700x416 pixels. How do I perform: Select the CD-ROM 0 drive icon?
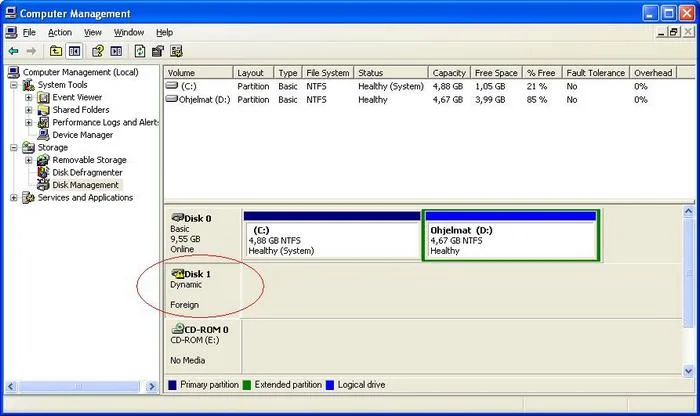[178, 328]
